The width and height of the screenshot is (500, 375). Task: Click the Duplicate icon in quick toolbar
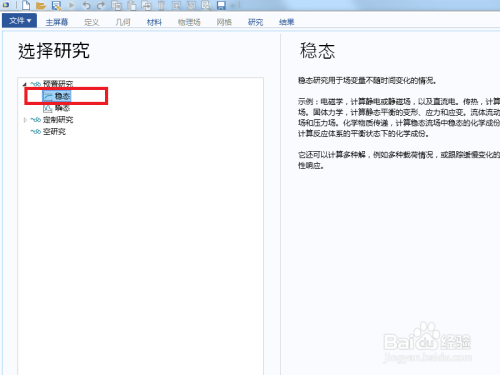pos(146,5)
